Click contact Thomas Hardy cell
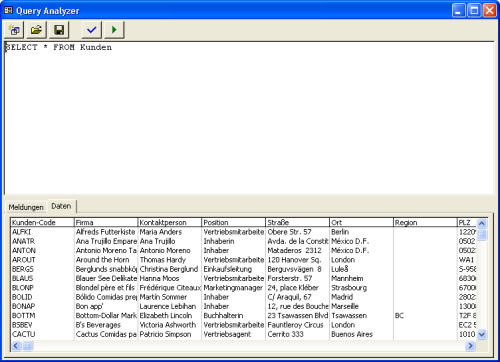This screenshot has height=362, width=500. pos(170,260)
